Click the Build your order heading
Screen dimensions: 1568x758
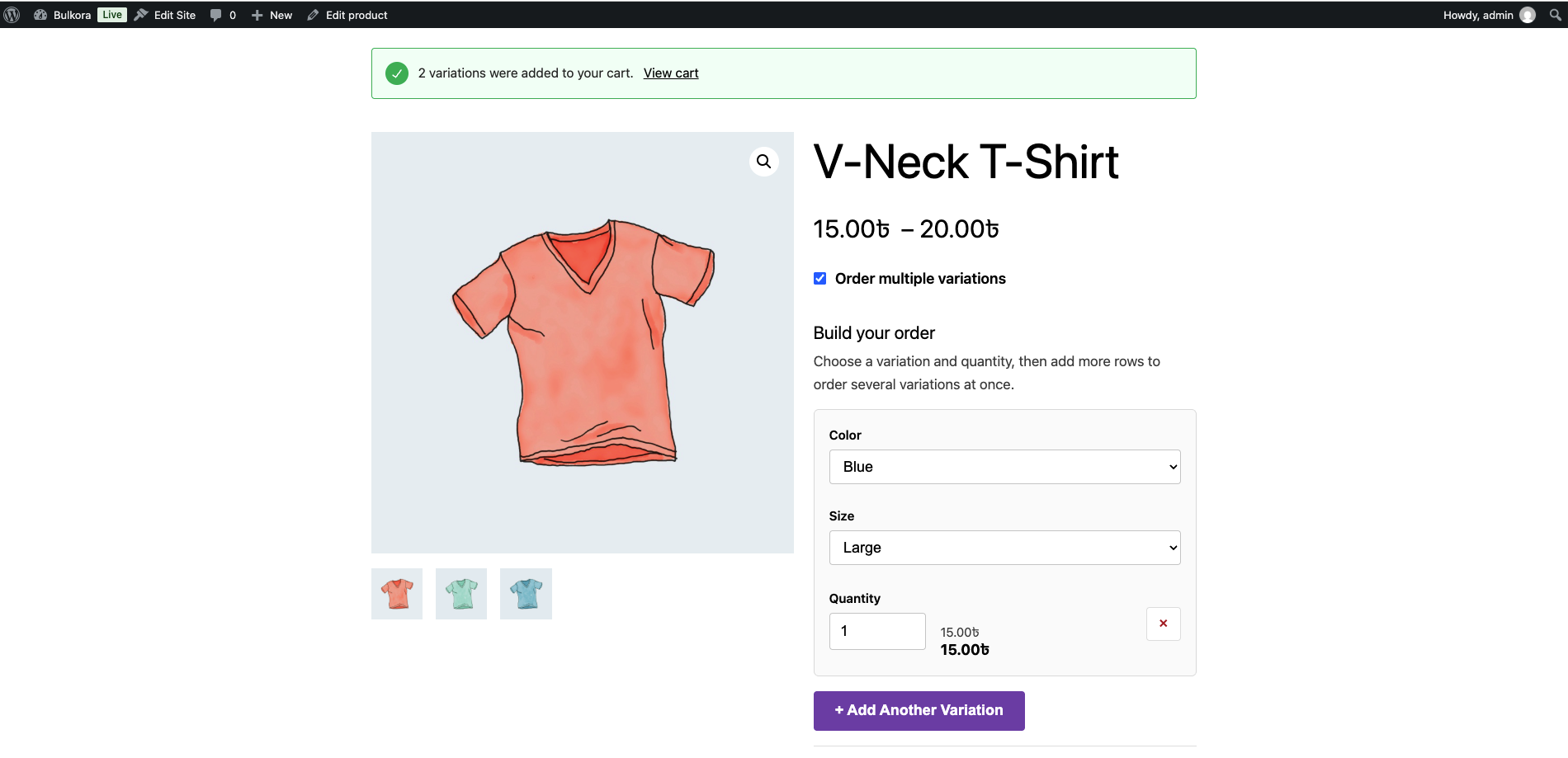874,333
